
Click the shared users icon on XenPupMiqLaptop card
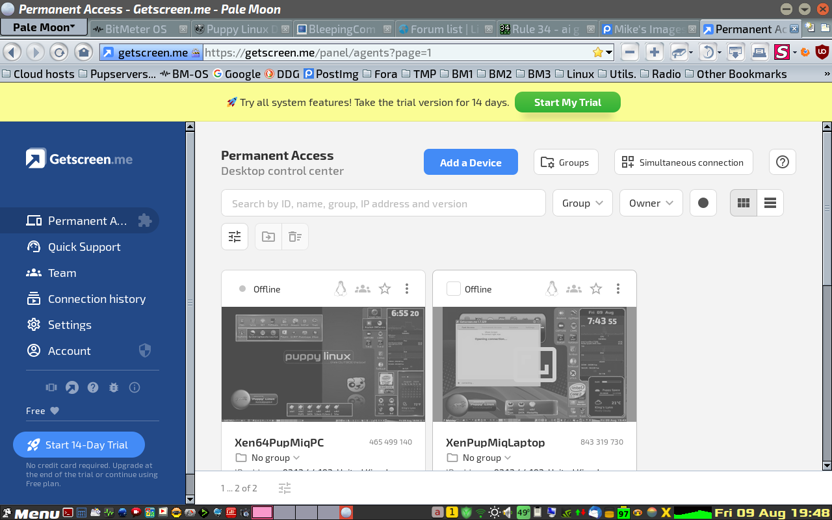tap(574, 289)
